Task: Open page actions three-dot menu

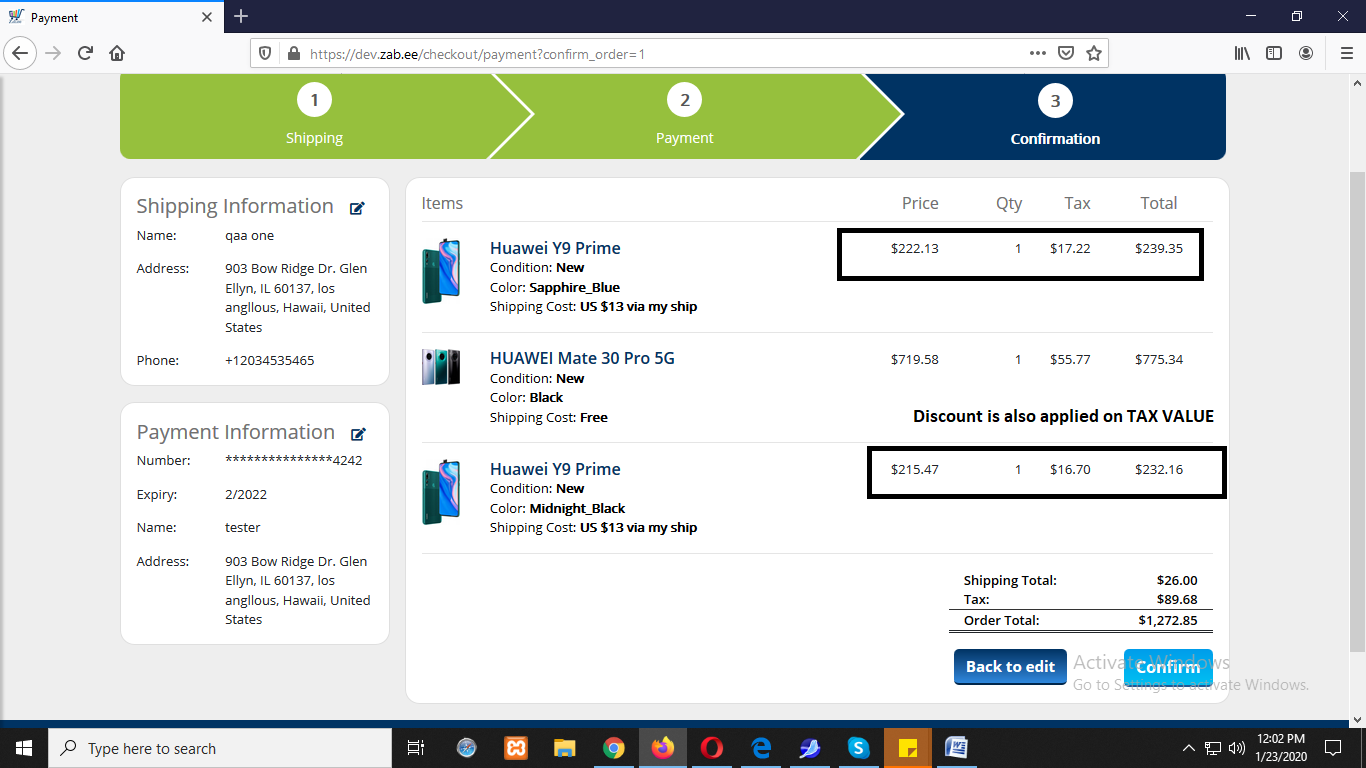Action: pyautogui.click(x=1038, y=53)
